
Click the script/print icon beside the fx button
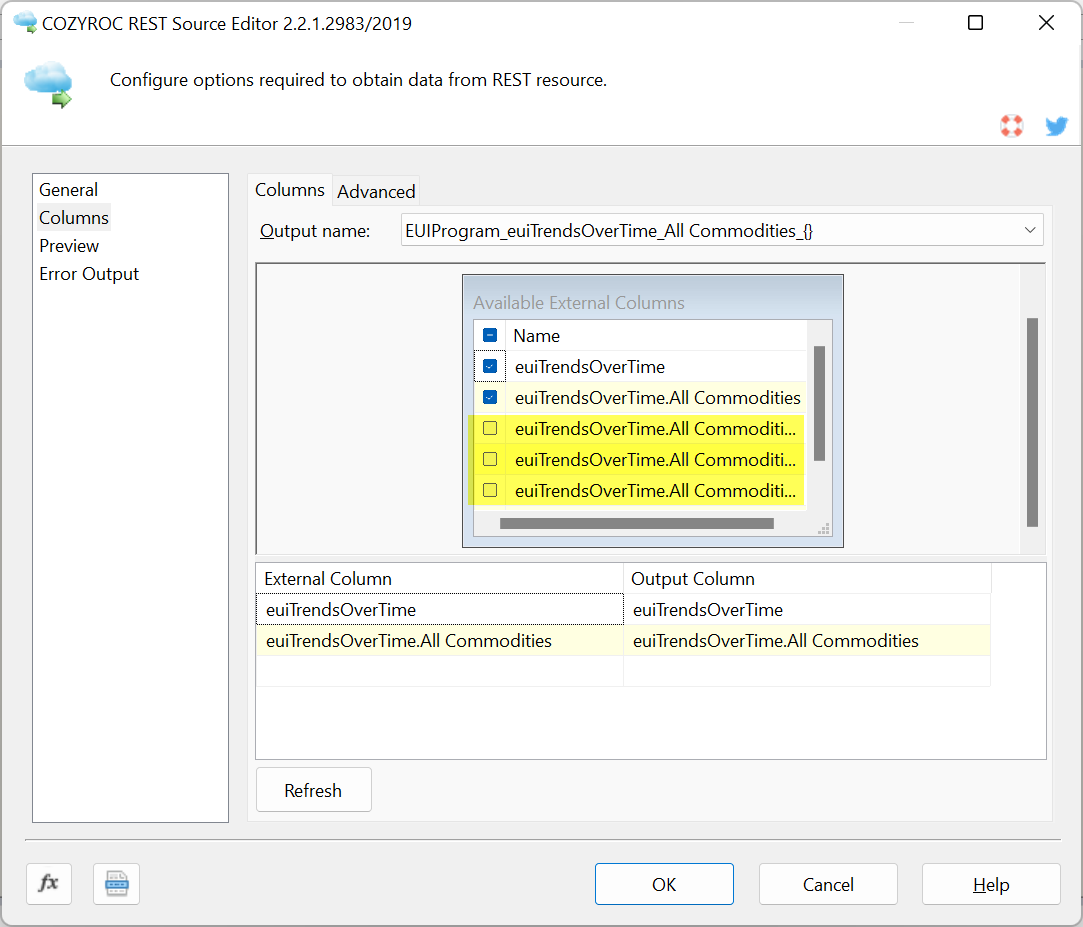(x=117, y=883)
